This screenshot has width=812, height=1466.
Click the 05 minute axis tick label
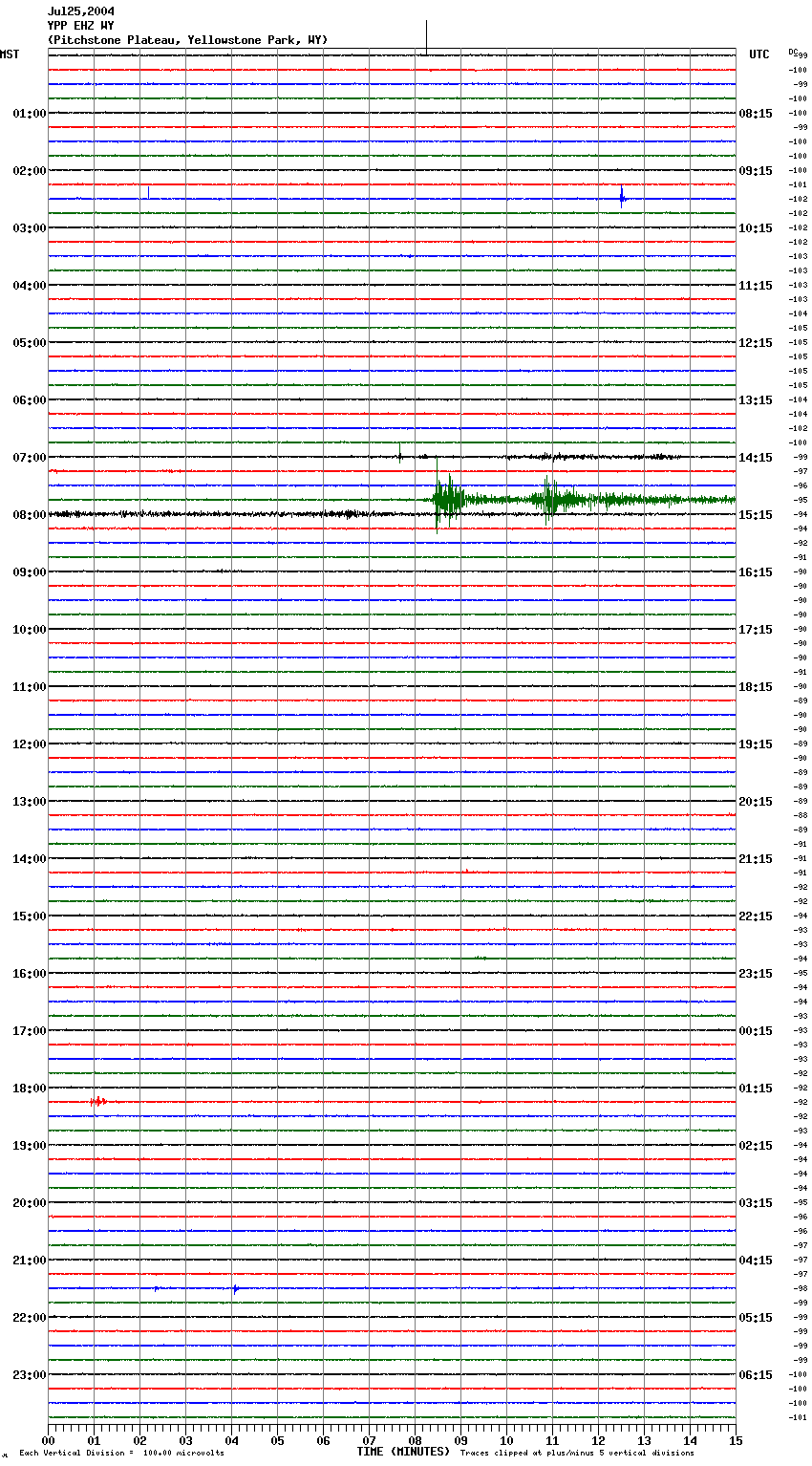click(x=277, y=1440)
